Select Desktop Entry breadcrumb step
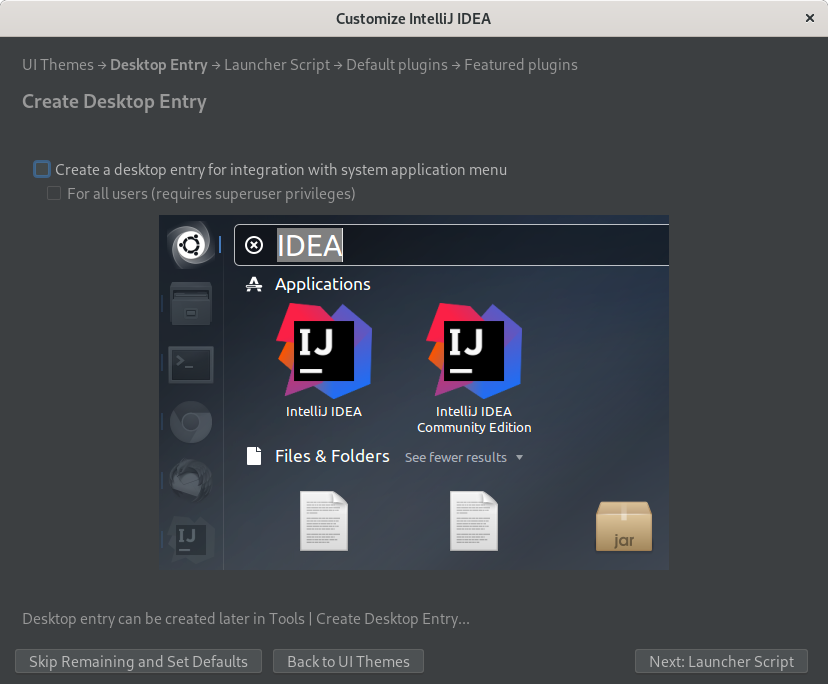Viewport: 828px width, 684px height. tap(158, 65)
